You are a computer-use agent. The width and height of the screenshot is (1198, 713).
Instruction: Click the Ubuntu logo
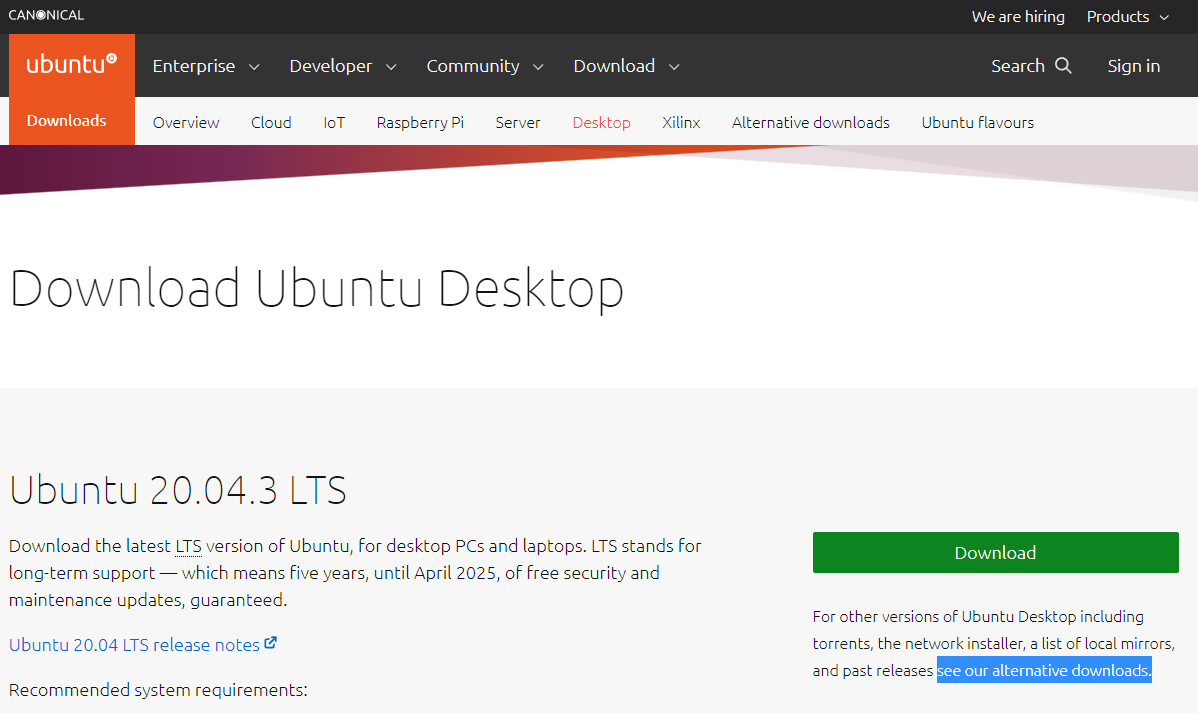[72, 64]
